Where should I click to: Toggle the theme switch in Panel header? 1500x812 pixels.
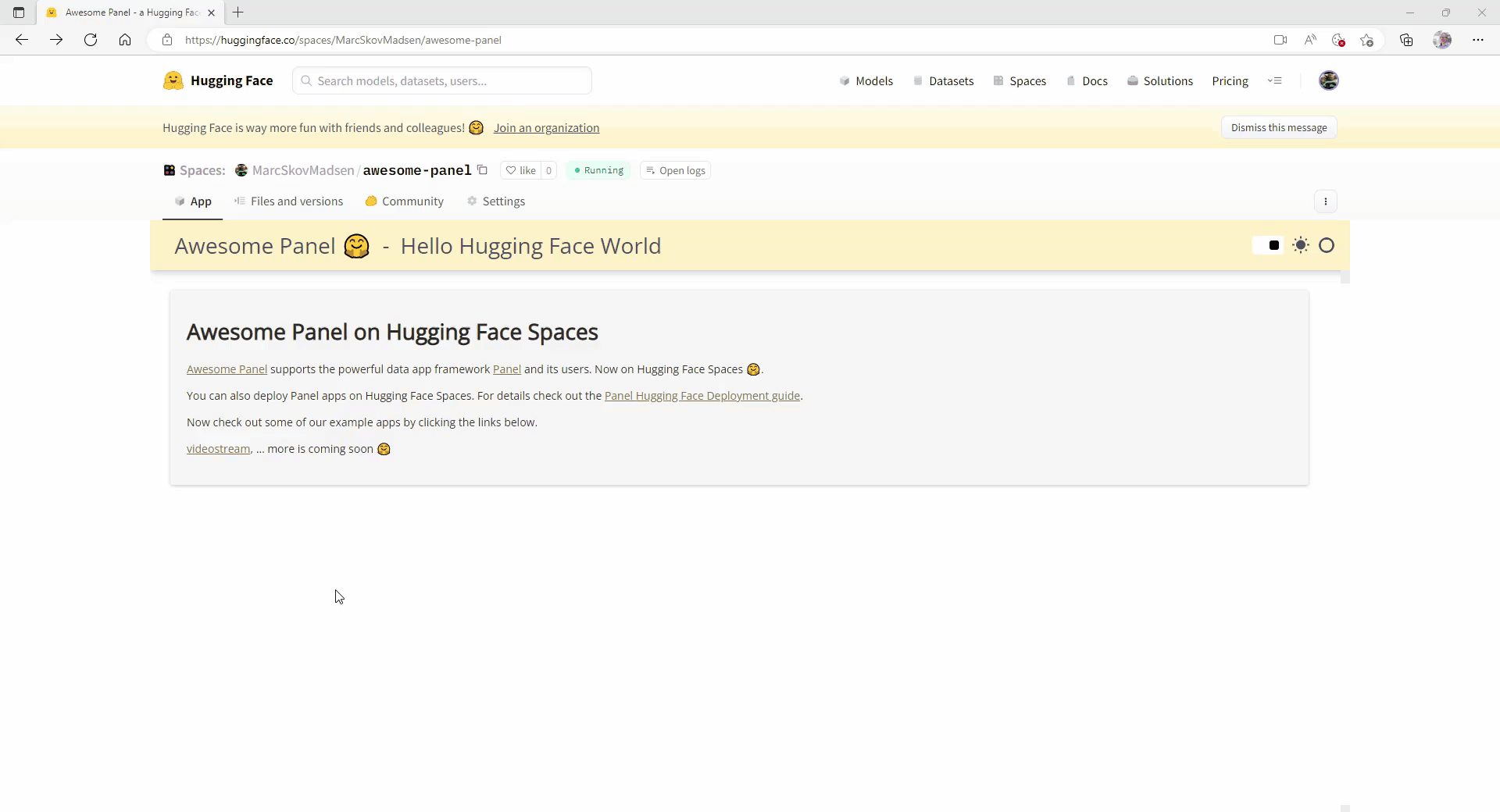click(1267, 245)
